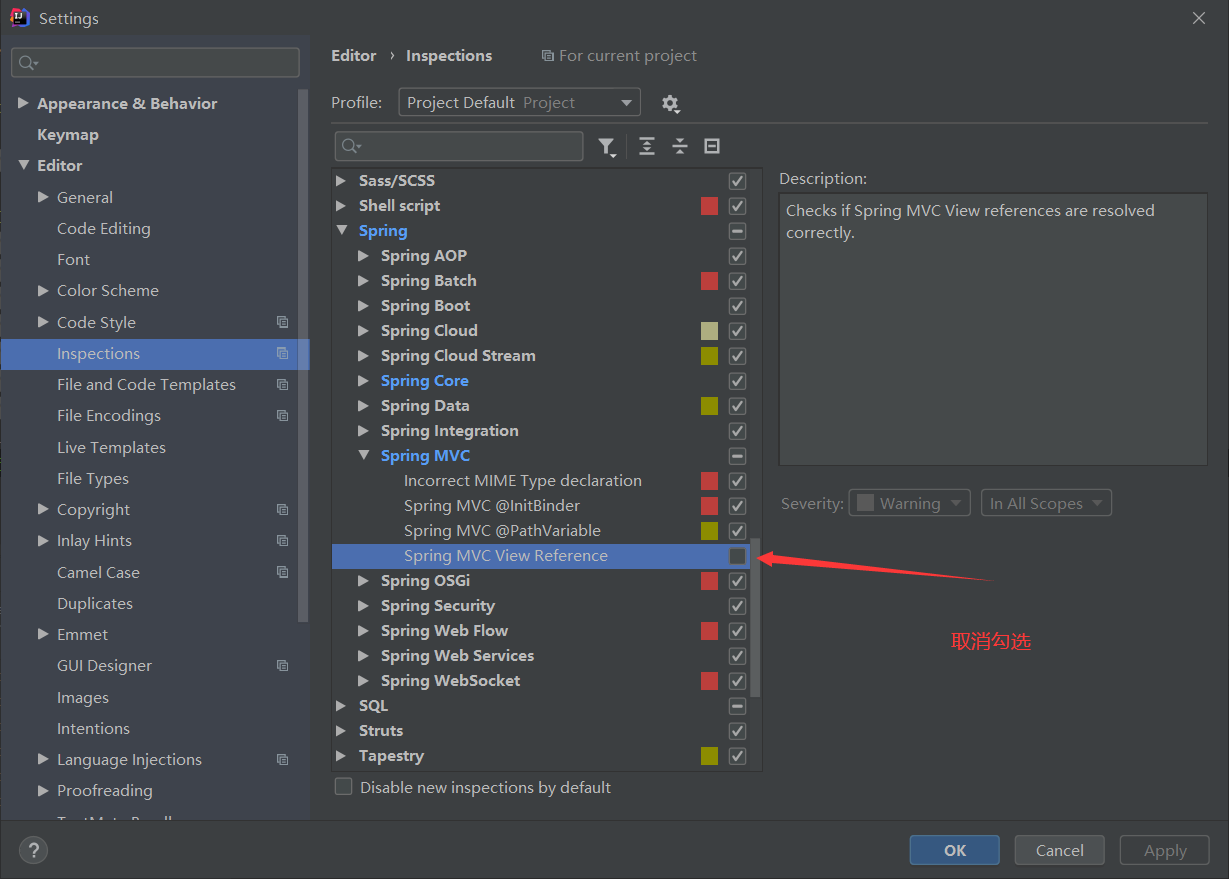
Task: Expand the SQL inspections group
Action: point(342,706)
